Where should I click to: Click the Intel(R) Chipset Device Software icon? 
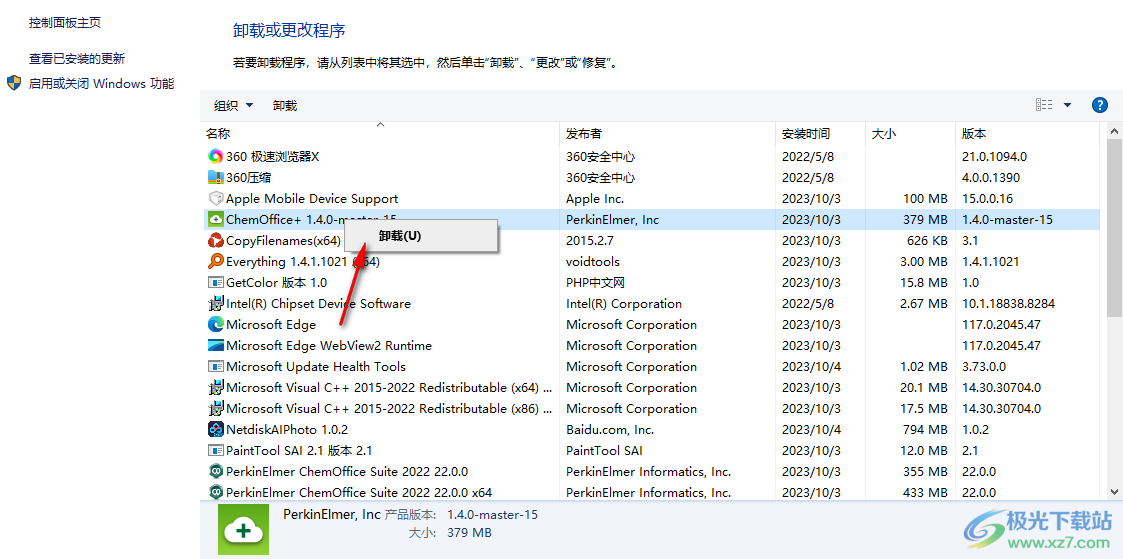coord(216,303)
